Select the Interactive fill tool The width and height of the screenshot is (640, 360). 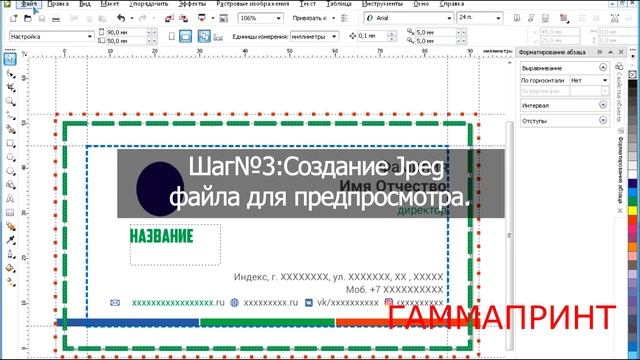[11, 282]
